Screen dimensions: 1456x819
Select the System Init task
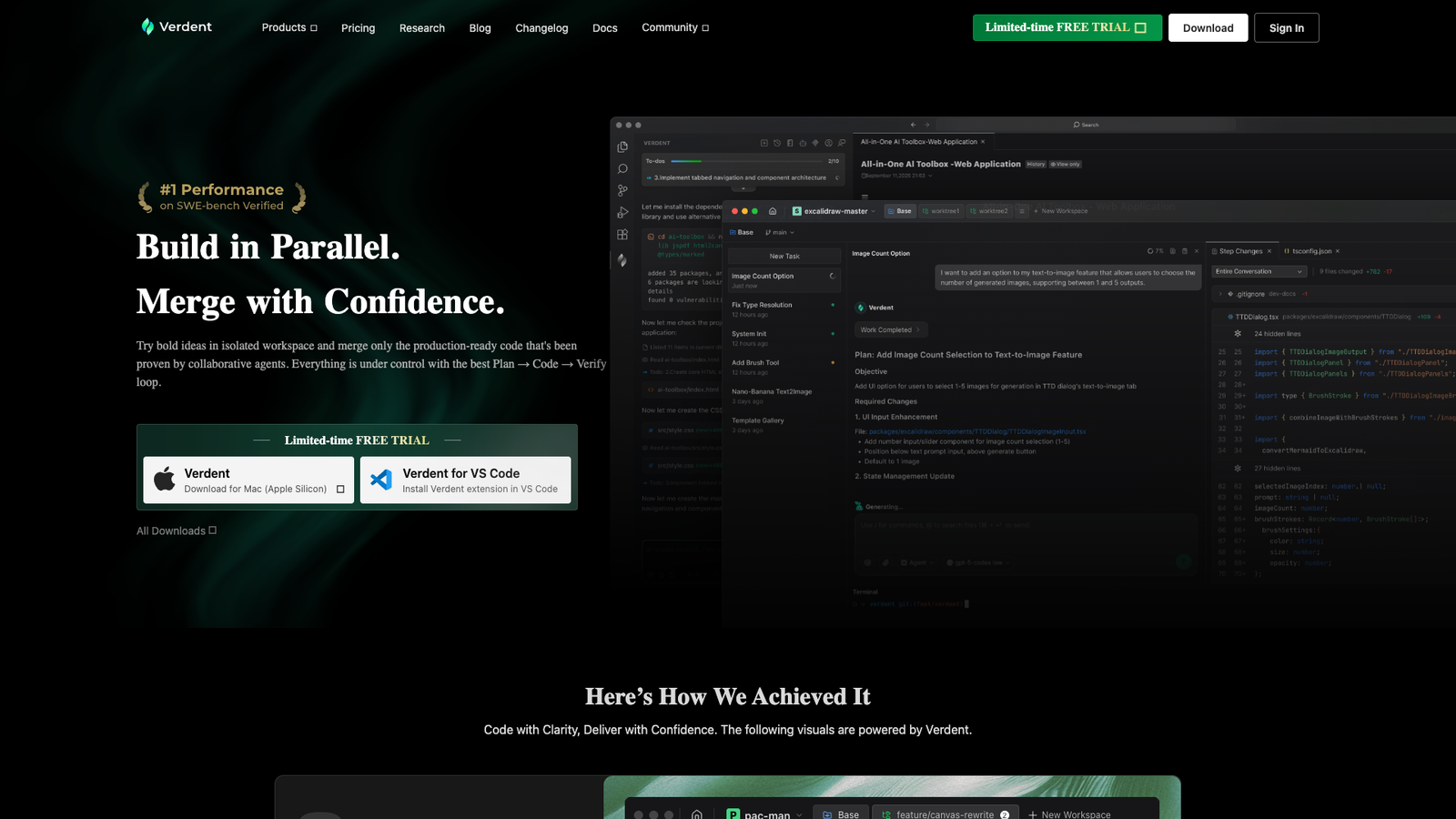tap(784, 339)
